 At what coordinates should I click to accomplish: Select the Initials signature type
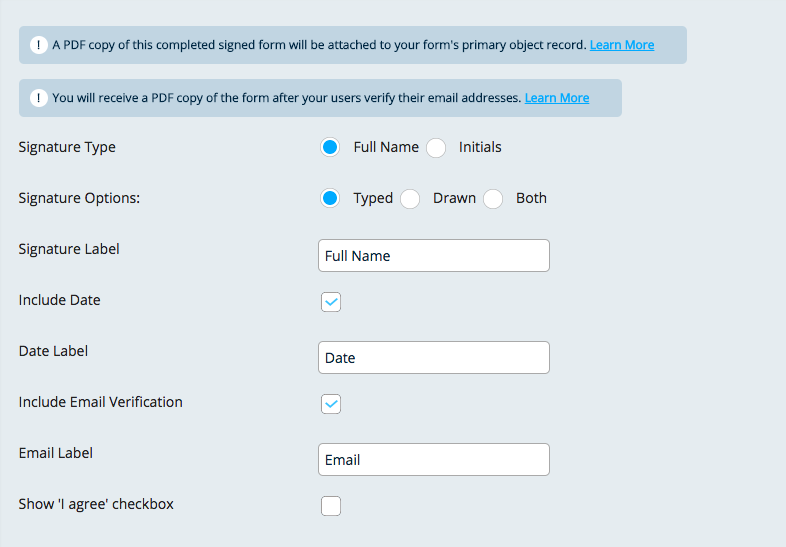[x=436, y=148]
